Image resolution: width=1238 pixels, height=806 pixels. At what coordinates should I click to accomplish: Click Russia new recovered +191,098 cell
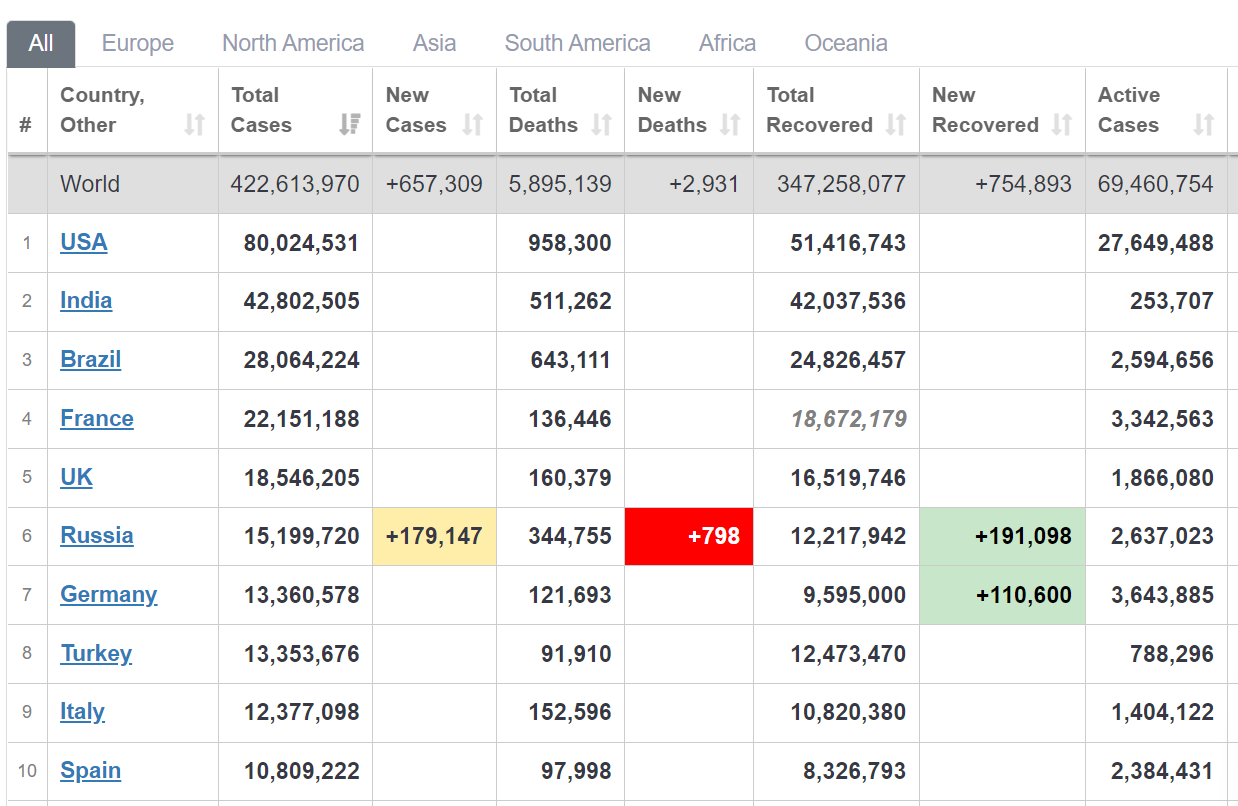pos(1002,536)
